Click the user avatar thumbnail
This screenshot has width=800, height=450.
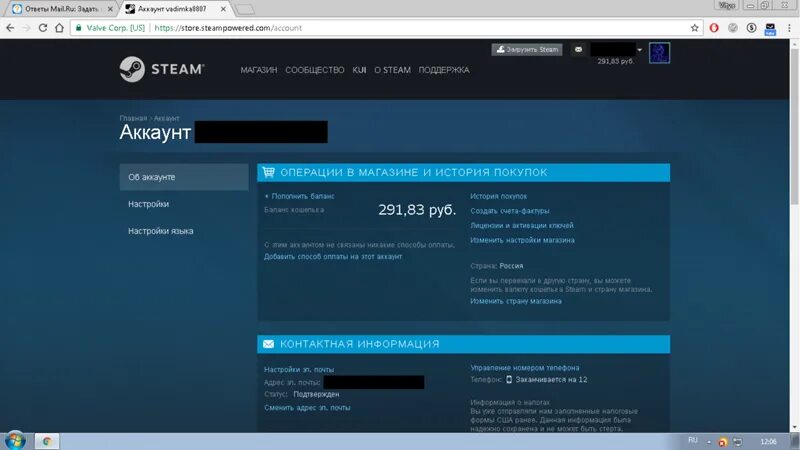pos(659,53)
